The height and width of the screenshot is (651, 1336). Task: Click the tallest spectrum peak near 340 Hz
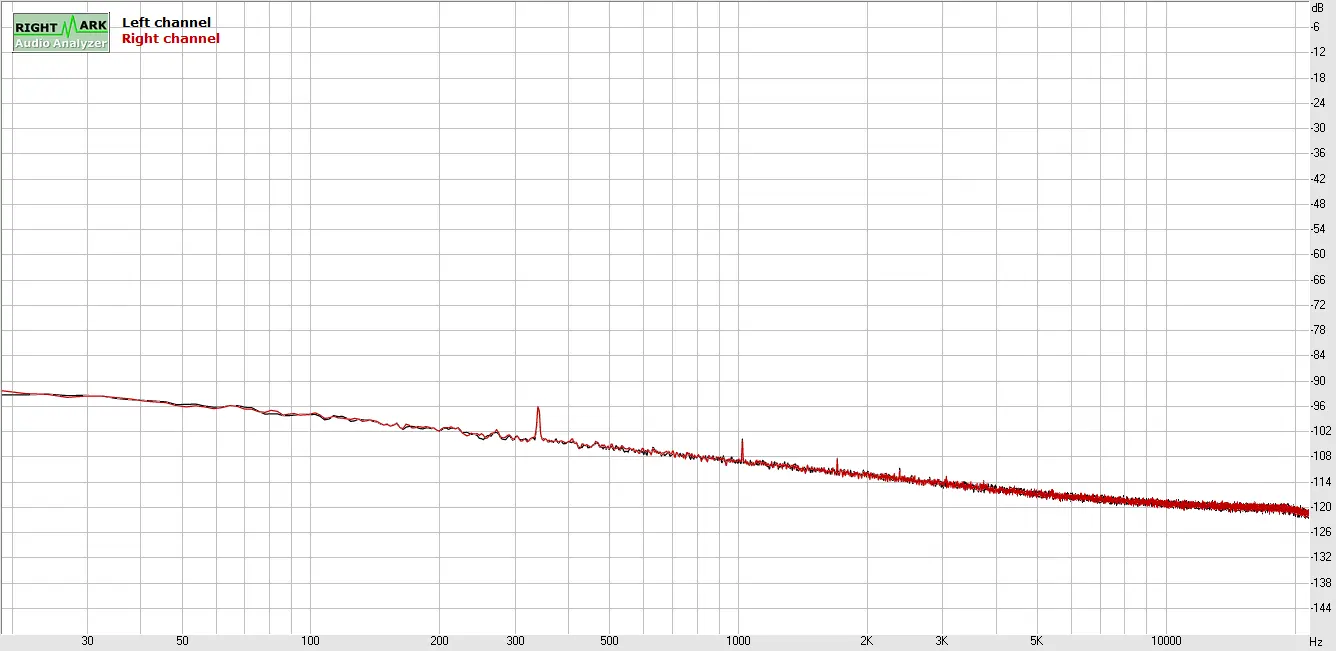coord(538,409)
